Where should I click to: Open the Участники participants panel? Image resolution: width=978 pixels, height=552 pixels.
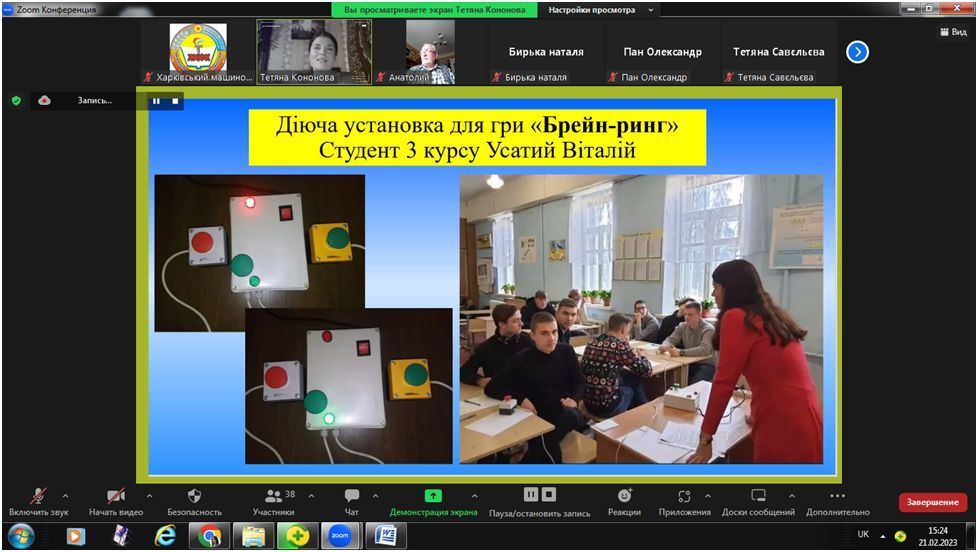(x=274, y=502)
